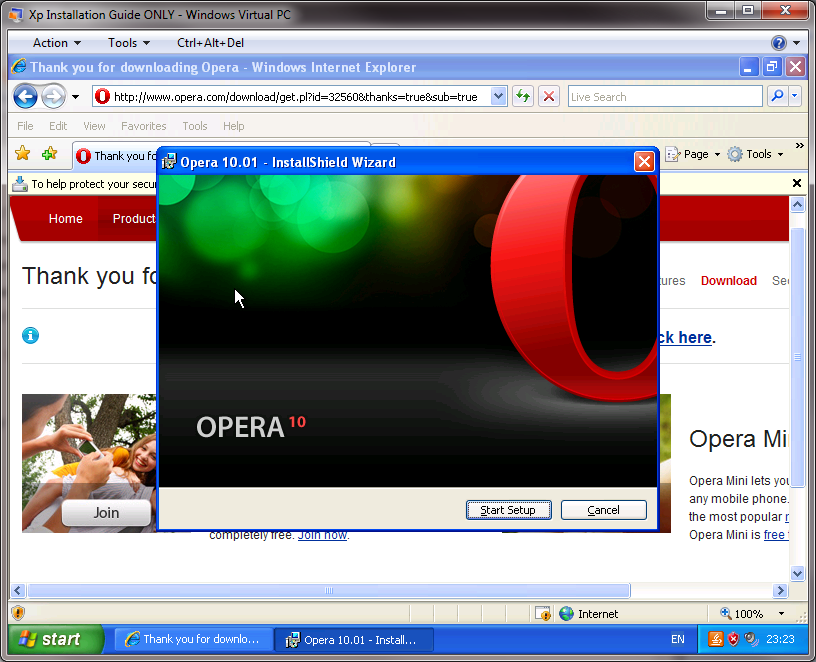Open the Virtual PC Tools menu

click(129, 43)
